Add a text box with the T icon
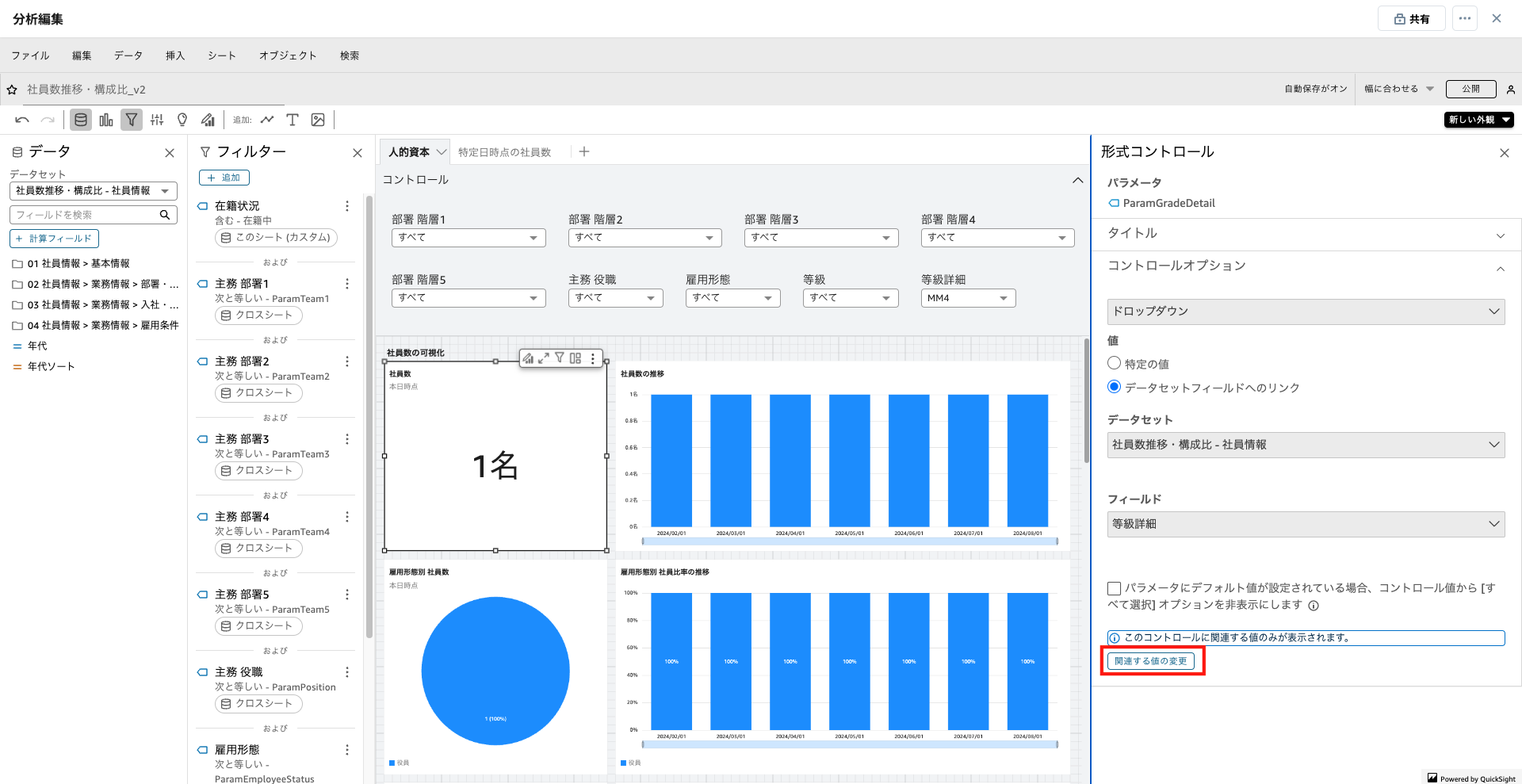1522x784 pixels. 293,120
